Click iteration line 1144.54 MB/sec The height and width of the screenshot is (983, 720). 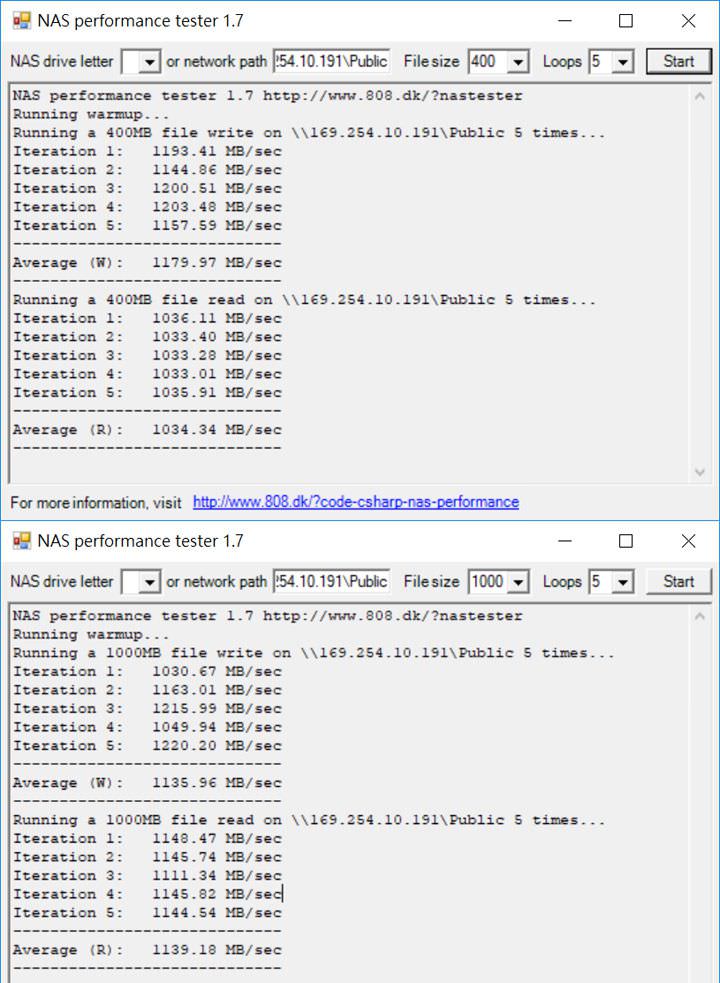tap(147, 913)
